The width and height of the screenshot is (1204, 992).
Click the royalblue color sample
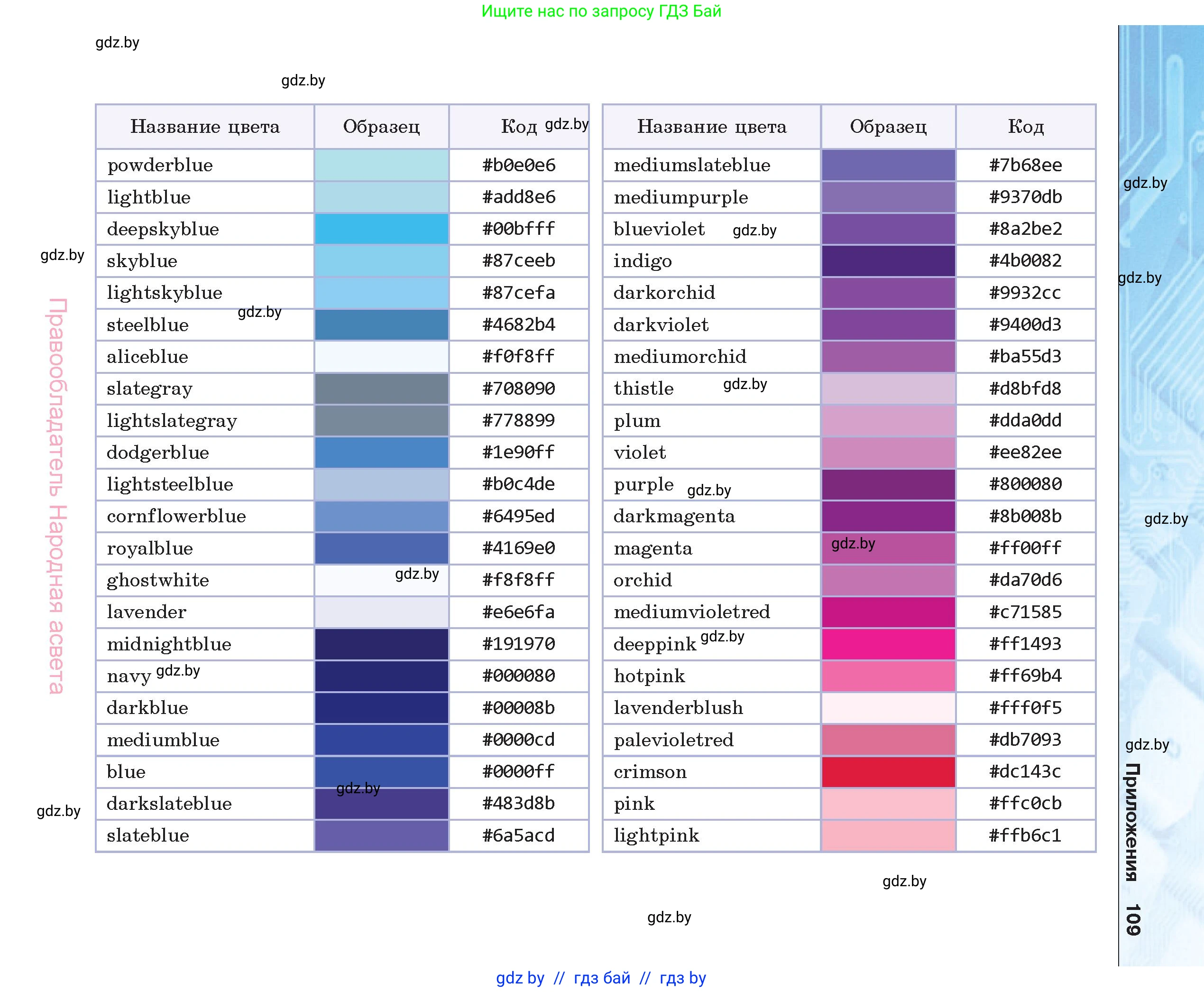coord(381,548)
